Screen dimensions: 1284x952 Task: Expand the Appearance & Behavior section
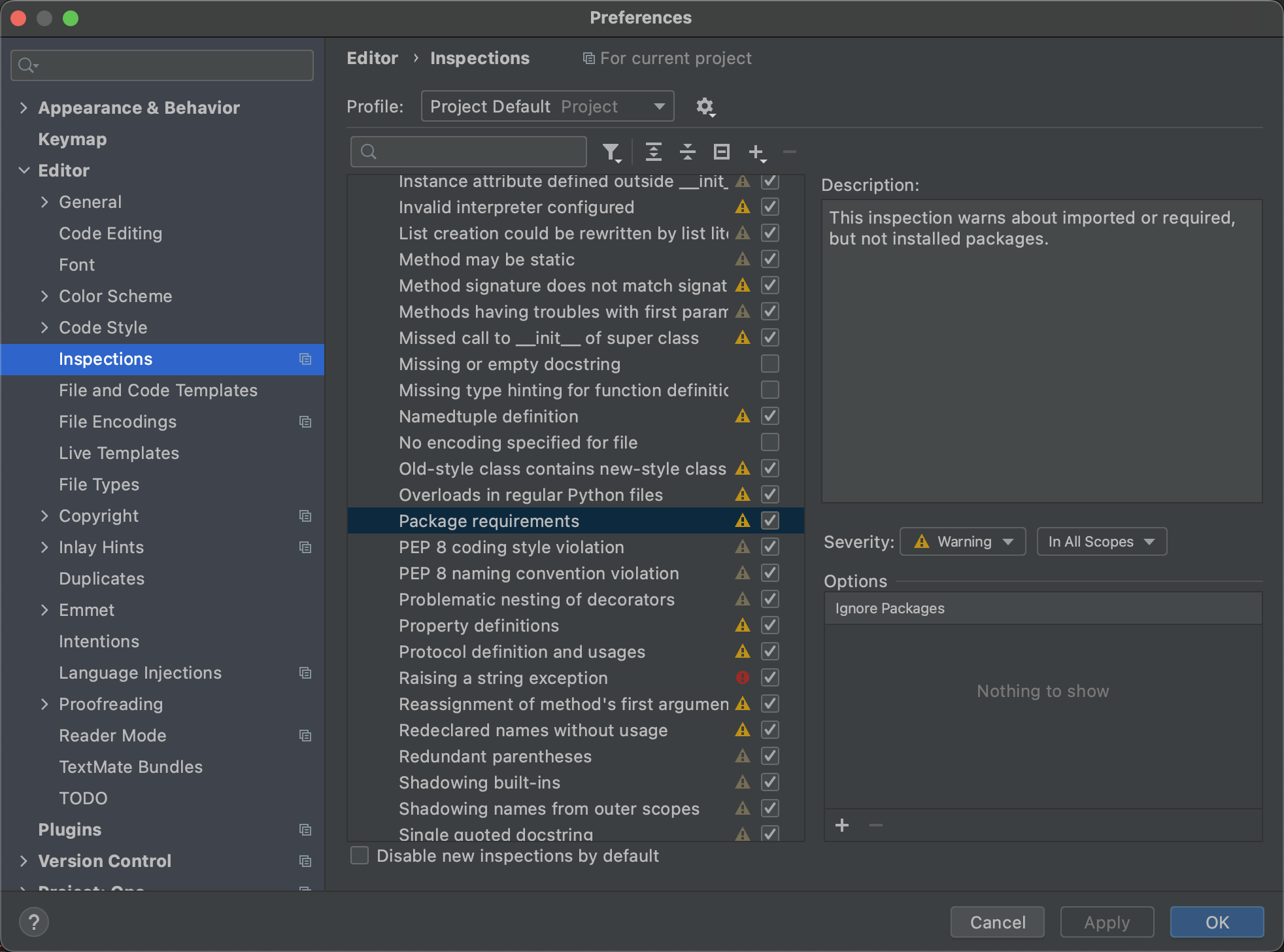point(24,108)
